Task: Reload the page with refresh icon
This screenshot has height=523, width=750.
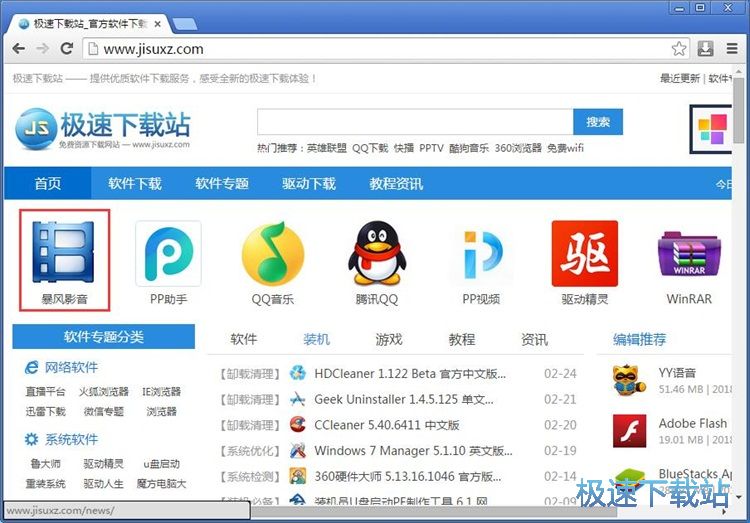Action: point(66,48)
